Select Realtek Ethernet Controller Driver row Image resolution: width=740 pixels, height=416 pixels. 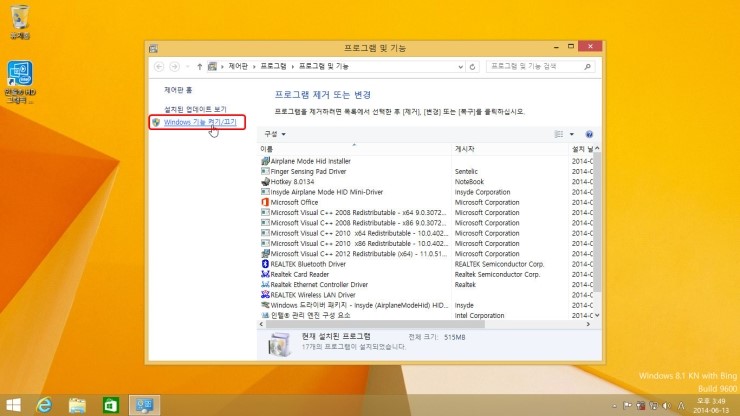point(425,285)
